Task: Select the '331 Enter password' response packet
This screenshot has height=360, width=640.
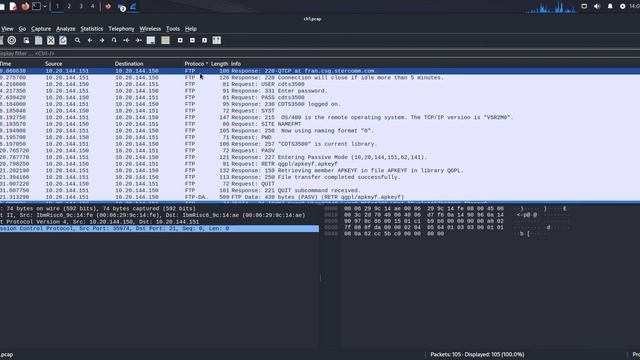Action: 320,91
